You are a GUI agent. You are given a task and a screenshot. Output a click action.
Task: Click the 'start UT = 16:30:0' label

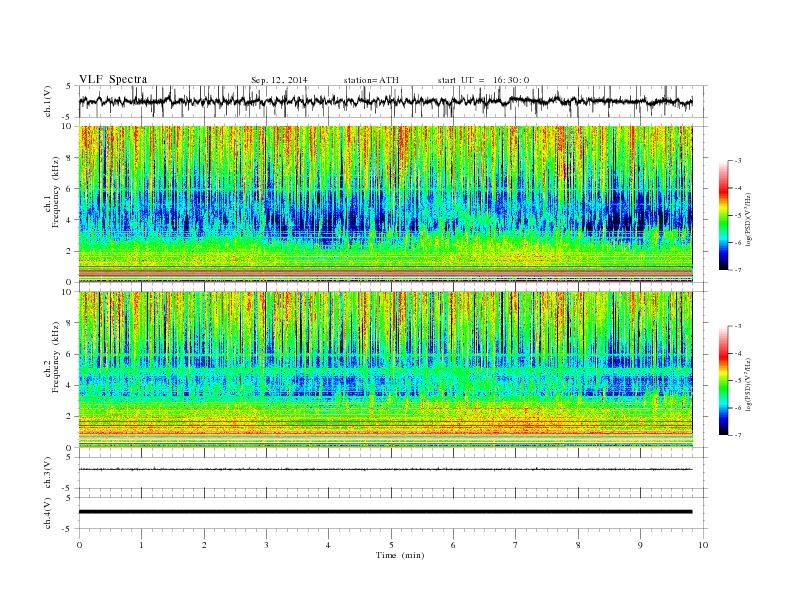point(483,80)
